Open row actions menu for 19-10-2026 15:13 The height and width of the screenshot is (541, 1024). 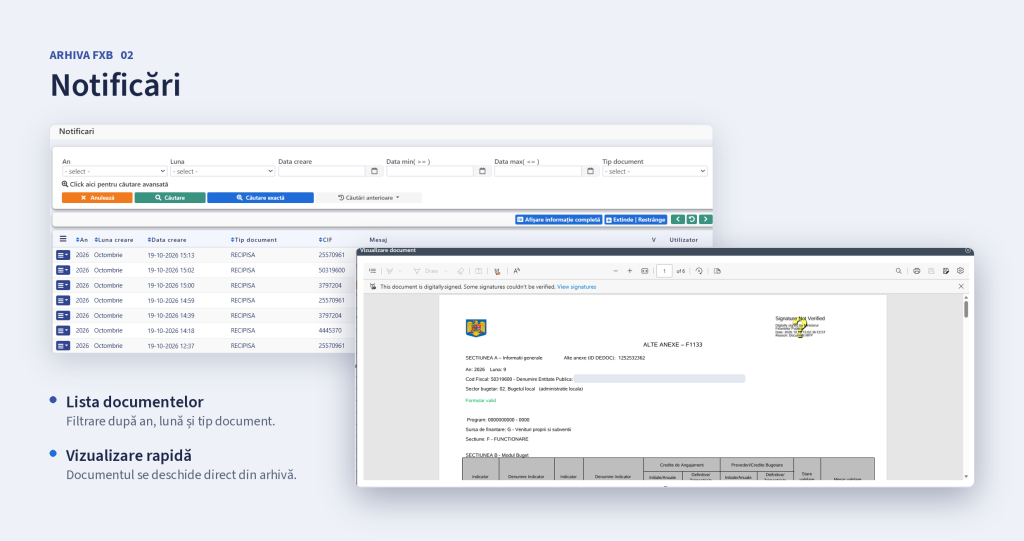[63, 255]
